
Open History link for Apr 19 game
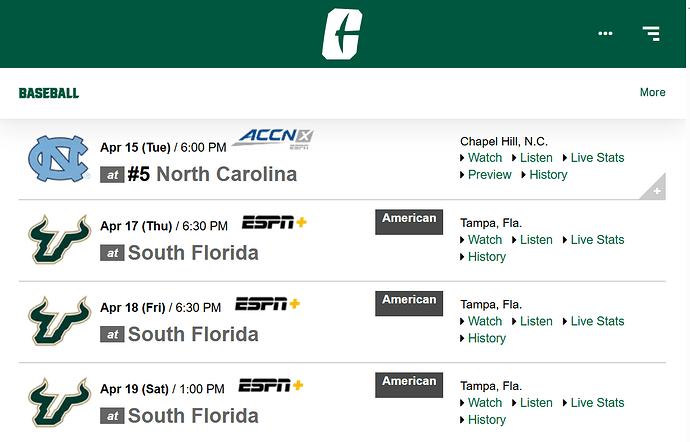(x=487, y=420)
